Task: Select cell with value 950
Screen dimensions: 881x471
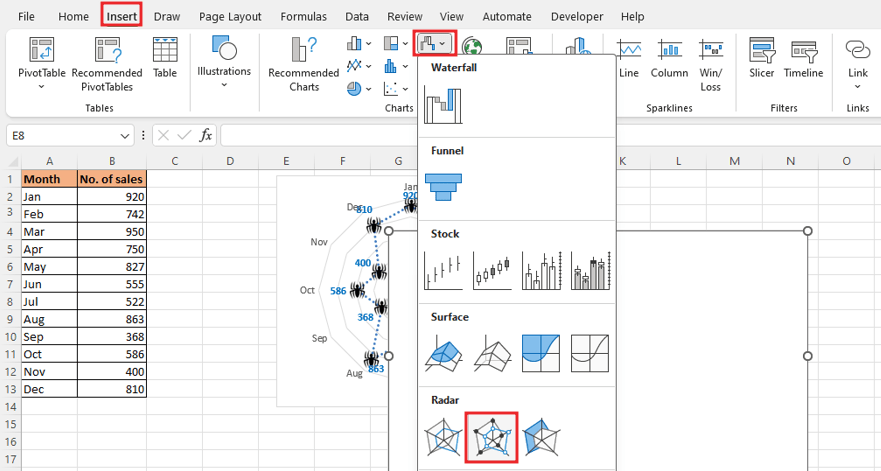Action: pos(112,231)
